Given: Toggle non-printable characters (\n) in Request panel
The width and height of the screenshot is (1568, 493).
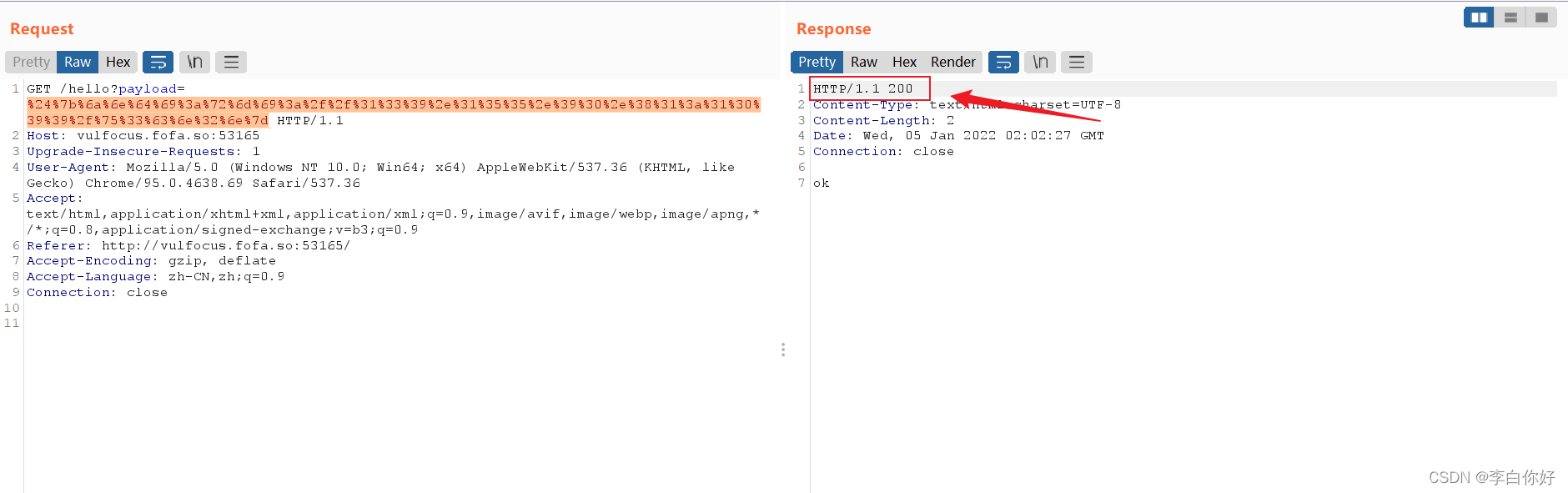Looking at the screenshot, I should [195, 62].
